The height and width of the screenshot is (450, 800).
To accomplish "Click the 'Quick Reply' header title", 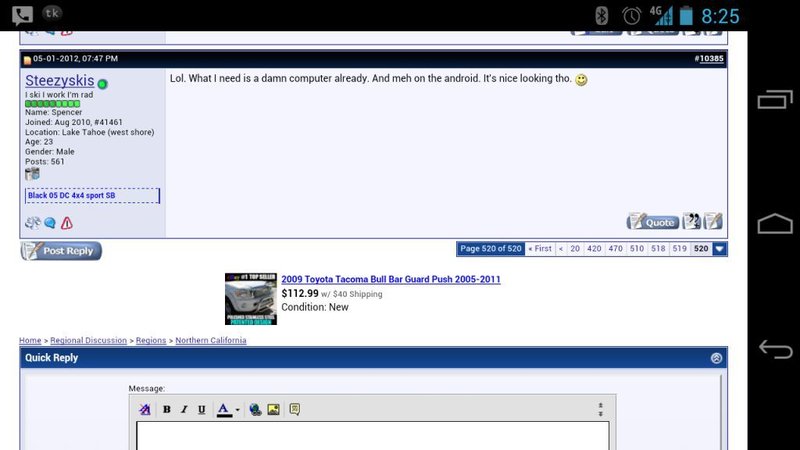I will tap(52, 358).
